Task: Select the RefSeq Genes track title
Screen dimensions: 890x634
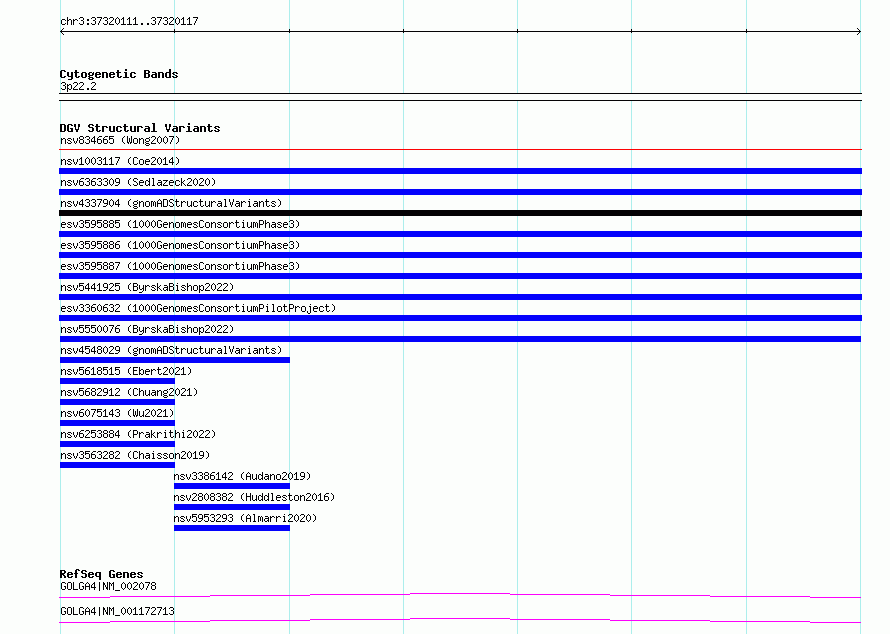Action: [x=101, y=574]
